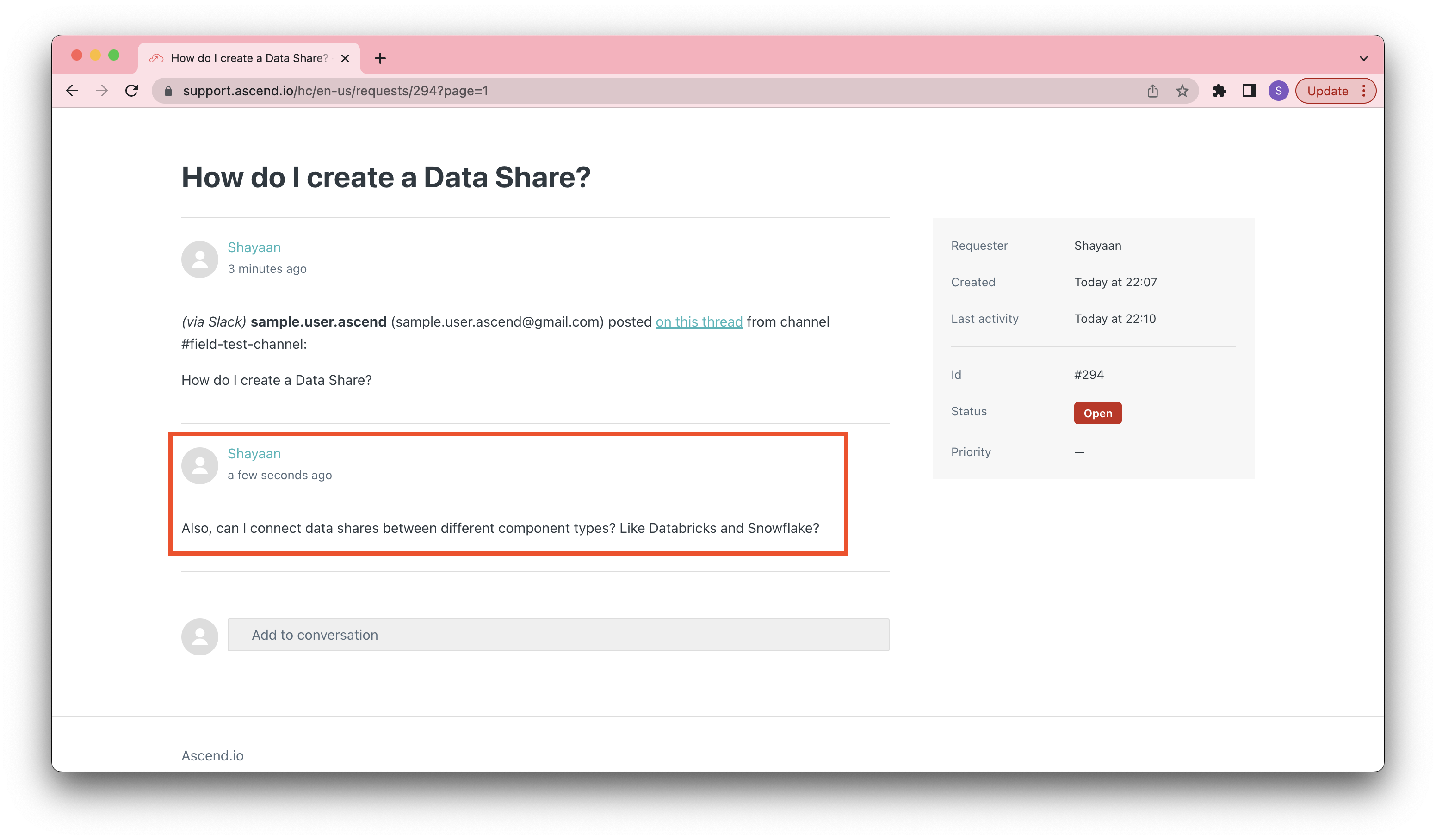Open Shayaan's name in the latest comment
The image size is (1436, 840).
254,454
